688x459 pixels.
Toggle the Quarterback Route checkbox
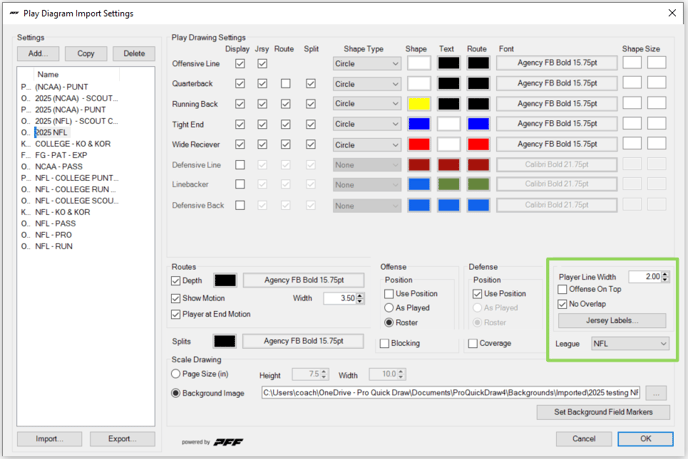coord(286,83)
